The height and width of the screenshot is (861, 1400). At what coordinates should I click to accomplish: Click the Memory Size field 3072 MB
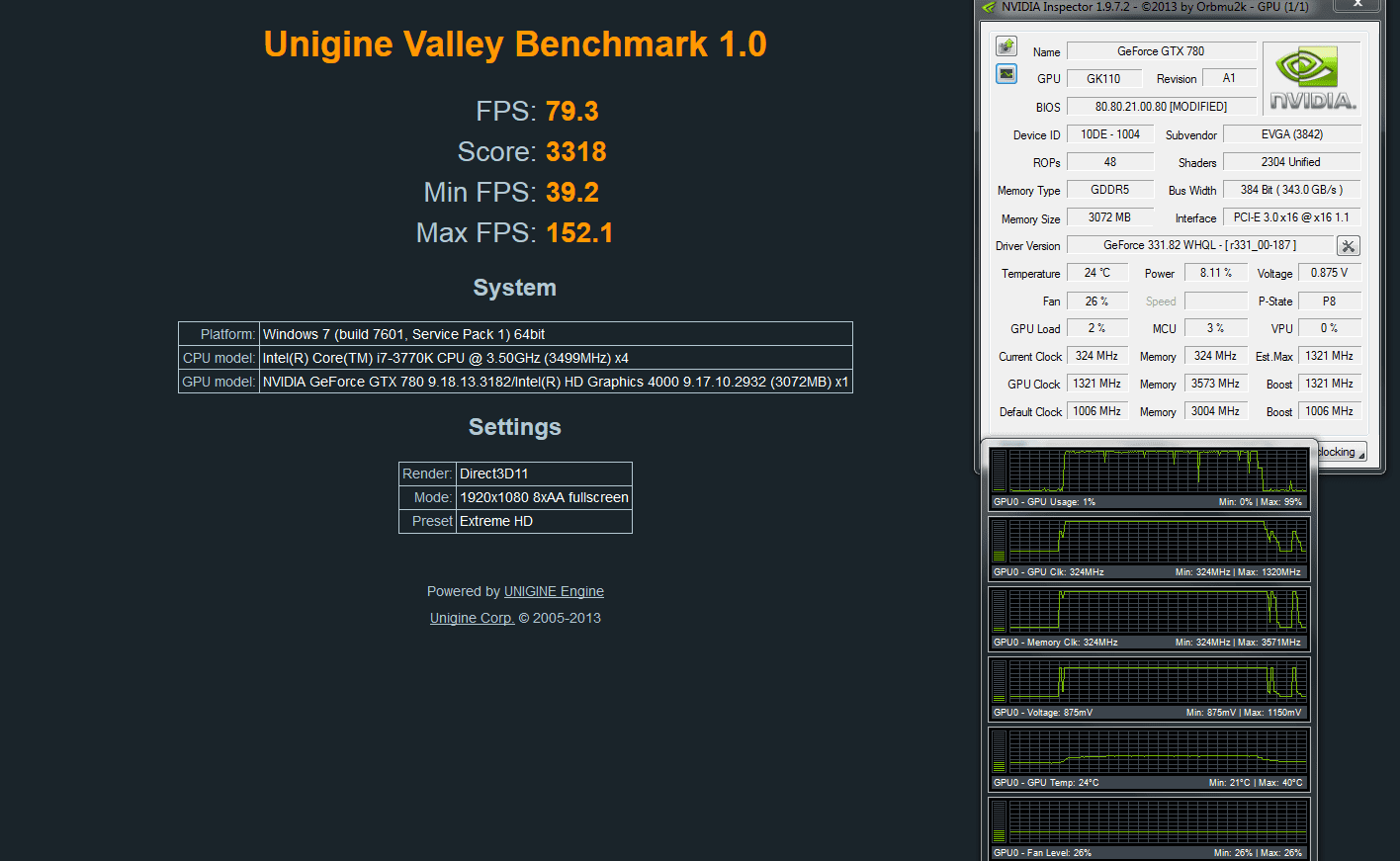click(1110, 217)
